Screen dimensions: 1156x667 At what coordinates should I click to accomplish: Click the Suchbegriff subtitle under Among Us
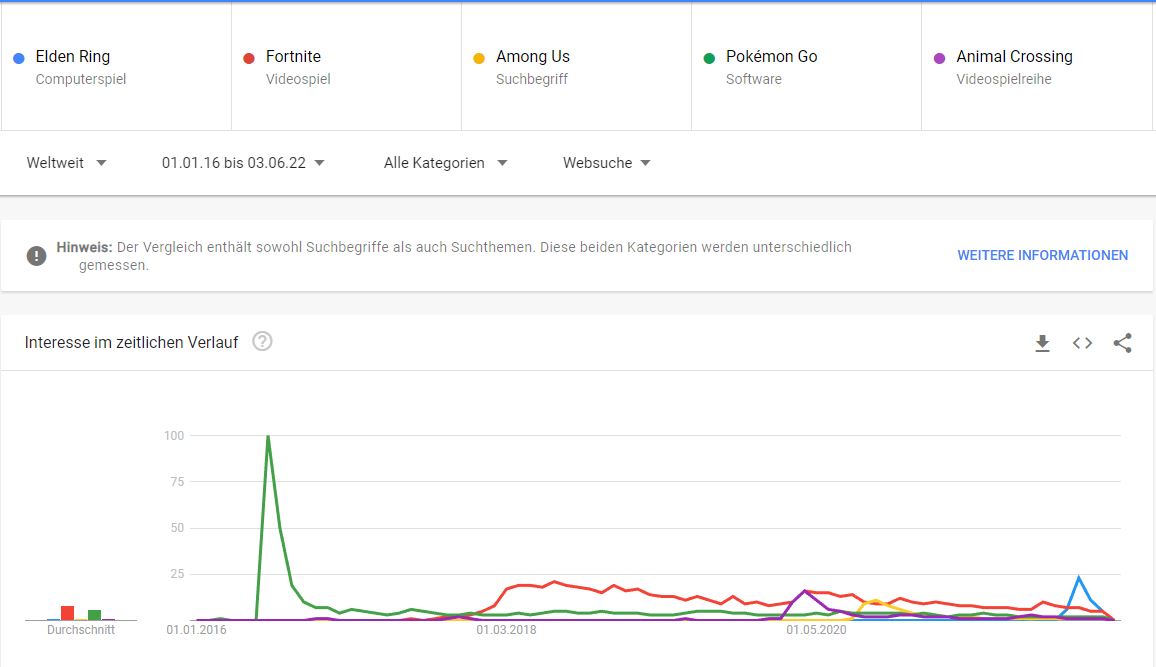[532, 79]
